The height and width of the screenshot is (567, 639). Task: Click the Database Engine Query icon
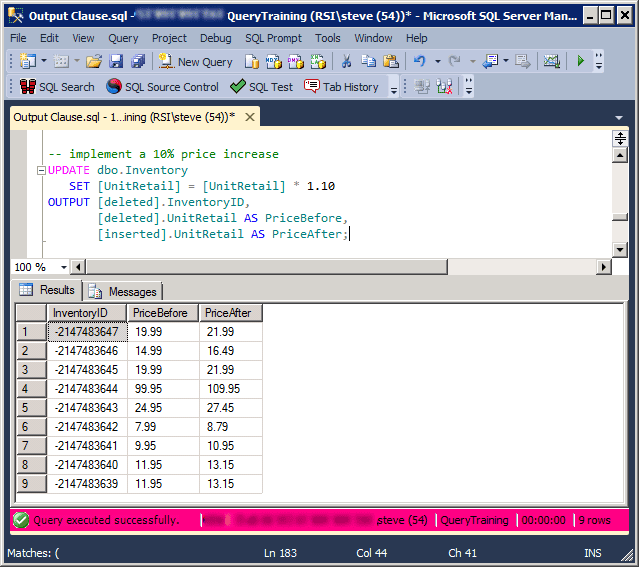pos(252,62)
